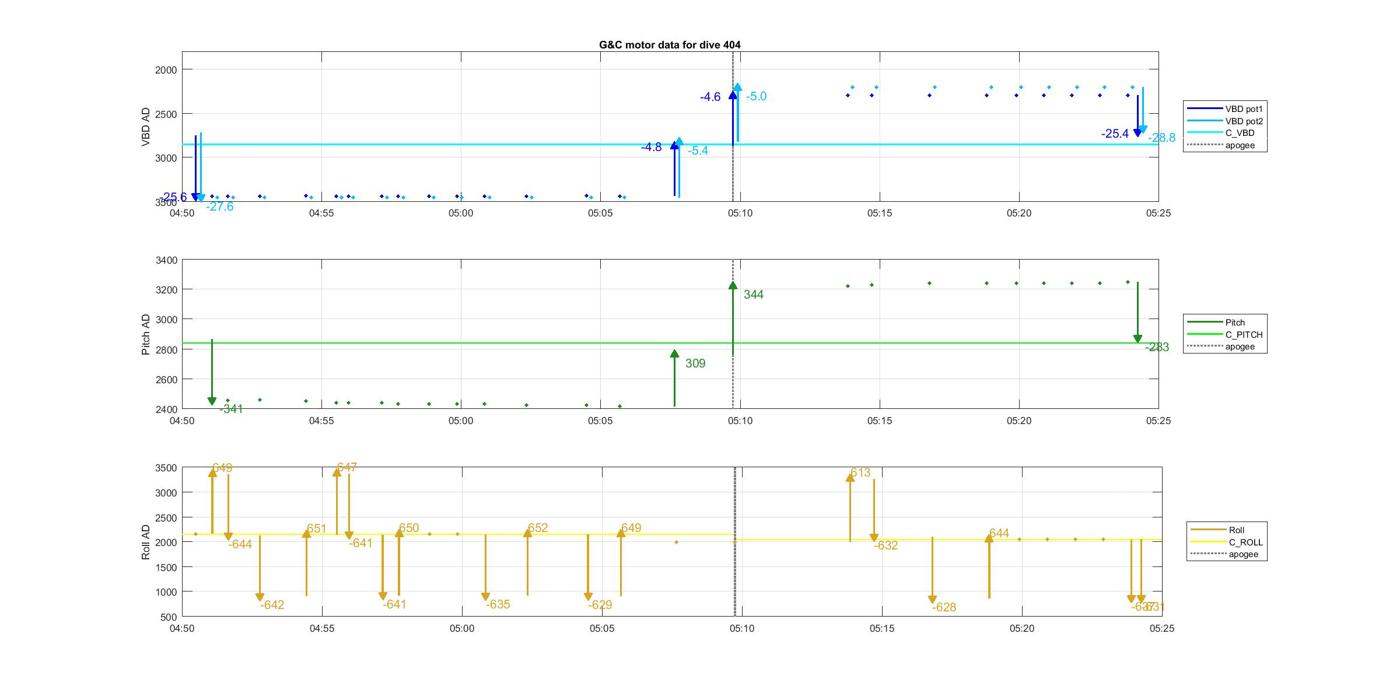Click the '-635' roll data label
The image size is (1400, 693).
(x=498, y=605)
